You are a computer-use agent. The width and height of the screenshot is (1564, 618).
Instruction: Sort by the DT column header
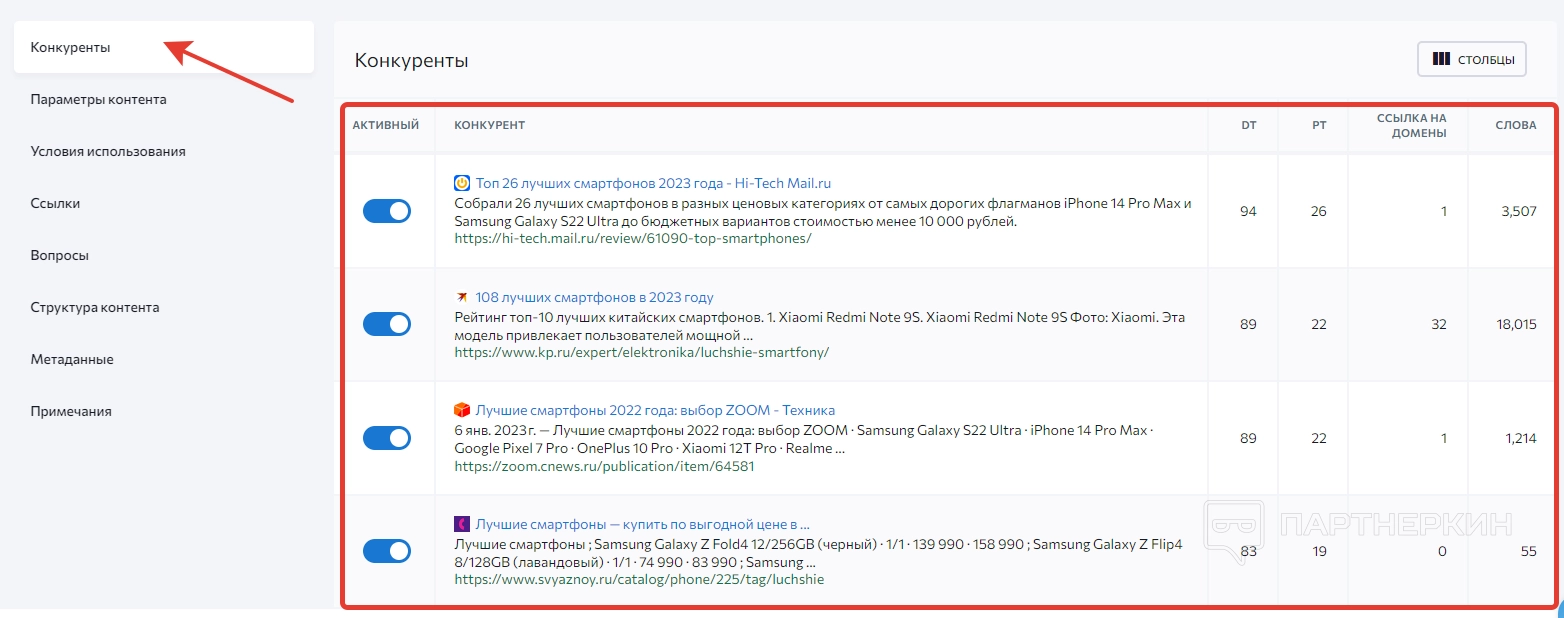pos(1248,125)
